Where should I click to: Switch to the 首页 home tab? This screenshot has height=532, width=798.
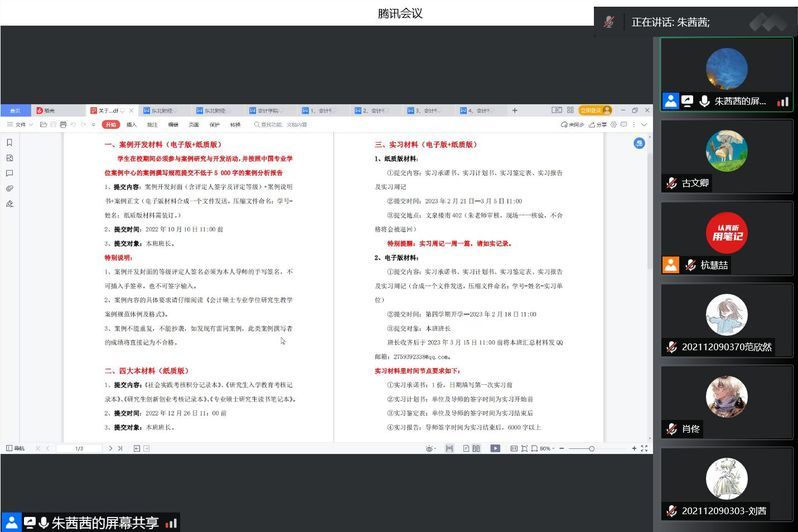click(x=14, y=110)
